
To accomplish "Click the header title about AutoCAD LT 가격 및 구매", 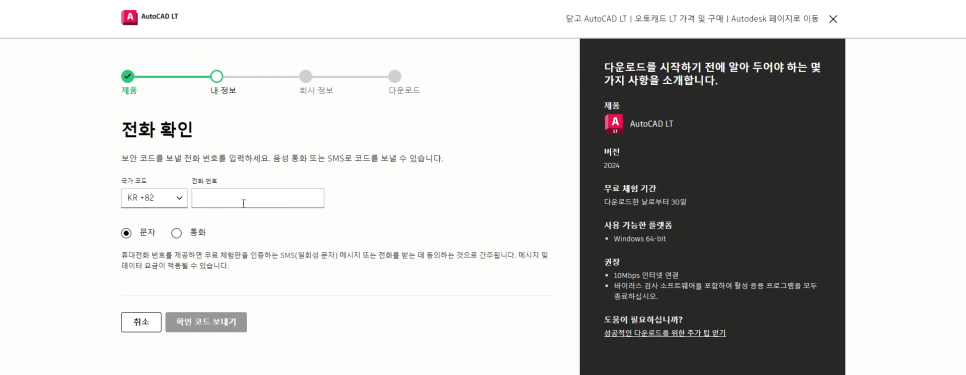I will point(692,19).
